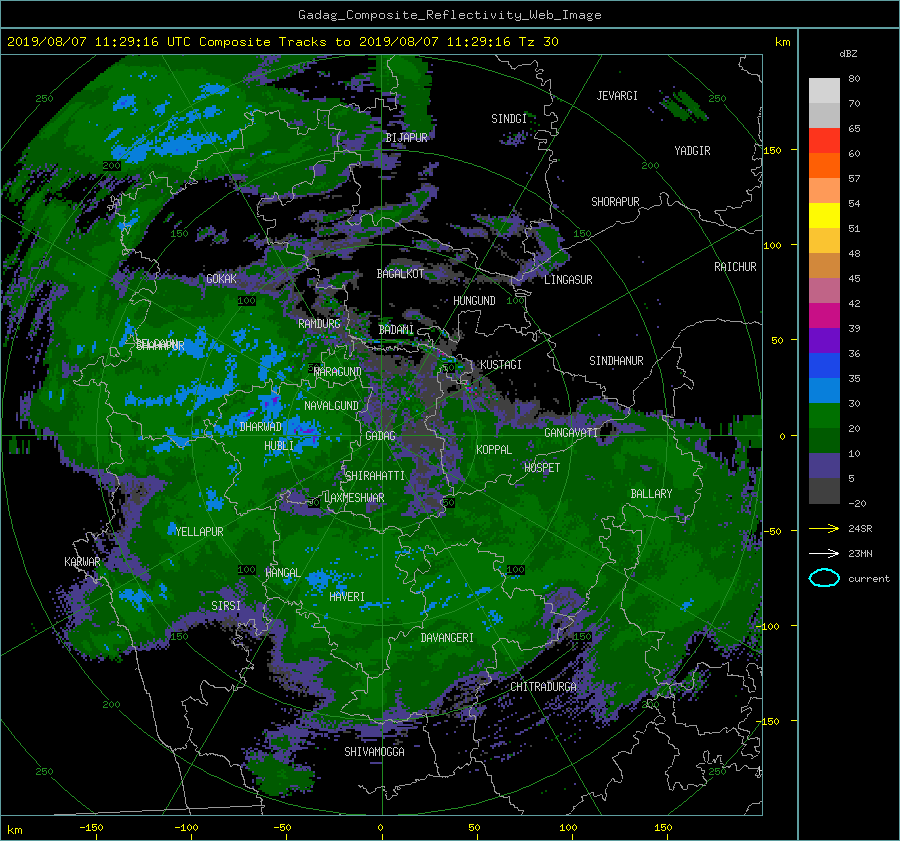This screenshot has height=841, width=900.
Task: Click the KUSTAGI city label
Action: pos(501,365)
